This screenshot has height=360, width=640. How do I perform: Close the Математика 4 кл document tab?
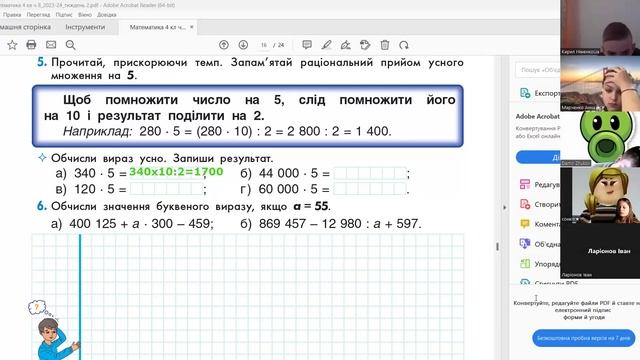point(192,27)
